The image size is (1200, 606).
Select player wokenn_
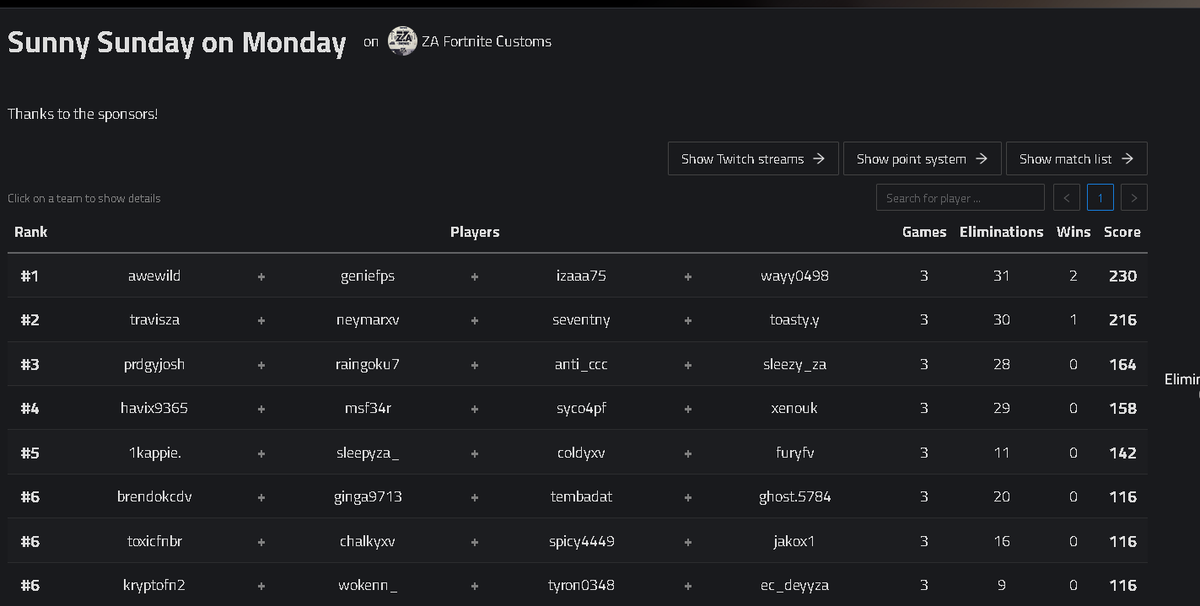tap(368, 586)
